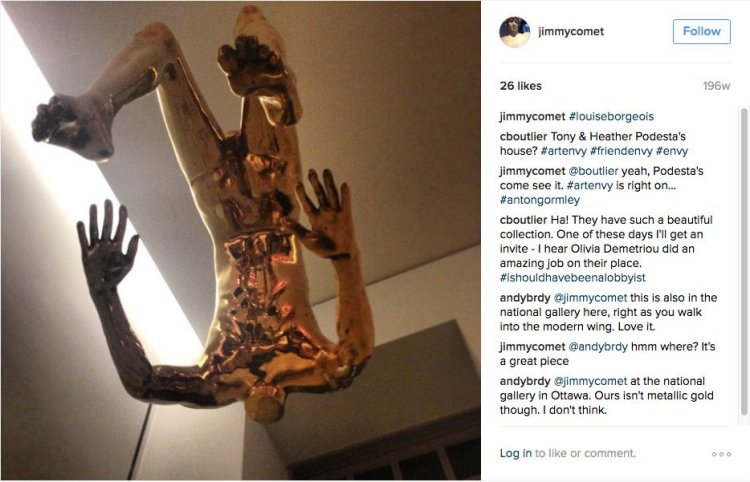This screenshot has height=482, width=750.
Task: Open the @jimmycomet mention in the national gallery comment
Action: pyautogui.click(x=590, y=298)
